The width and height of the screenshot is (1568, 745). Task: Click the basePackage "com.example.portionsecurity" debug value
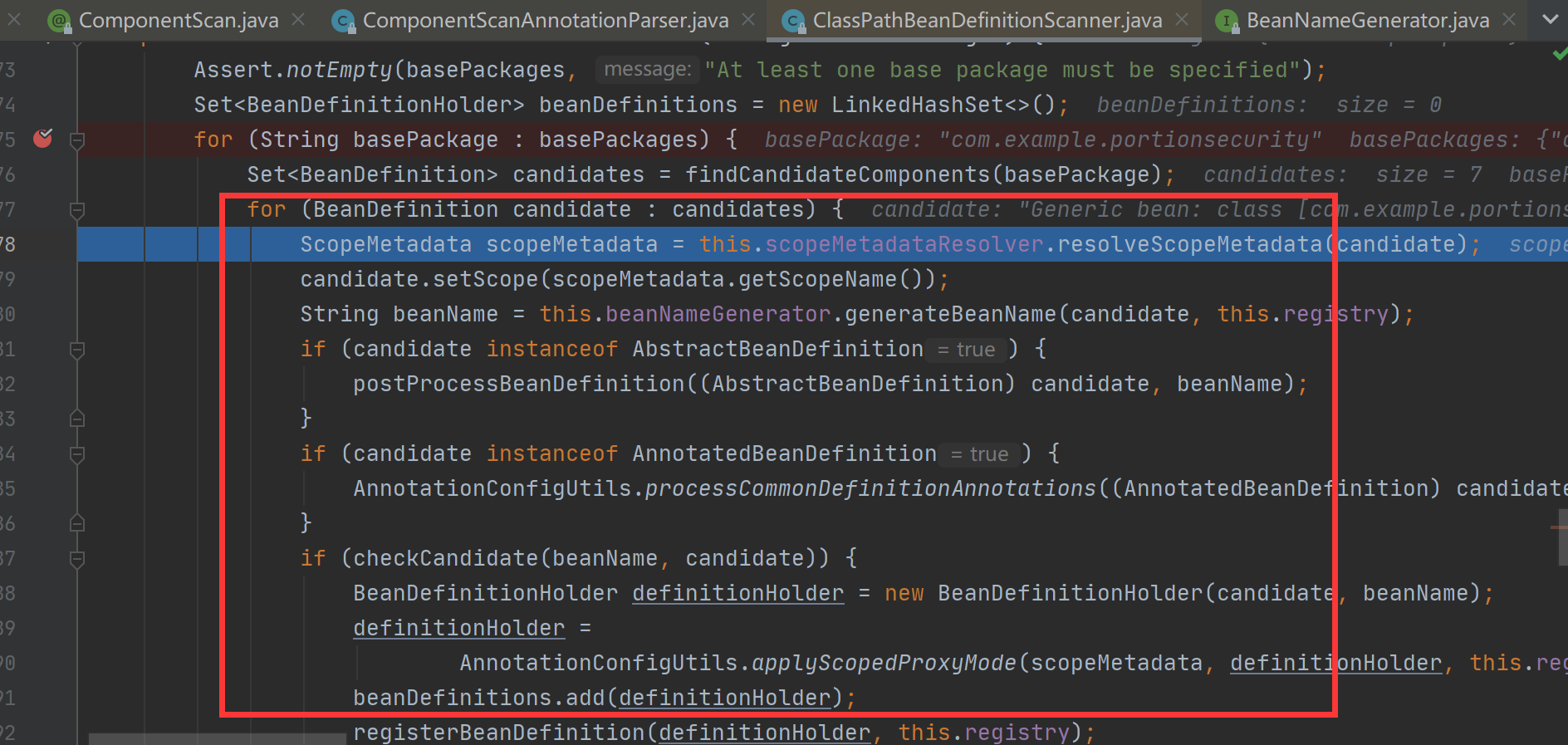pos(1043,140)
